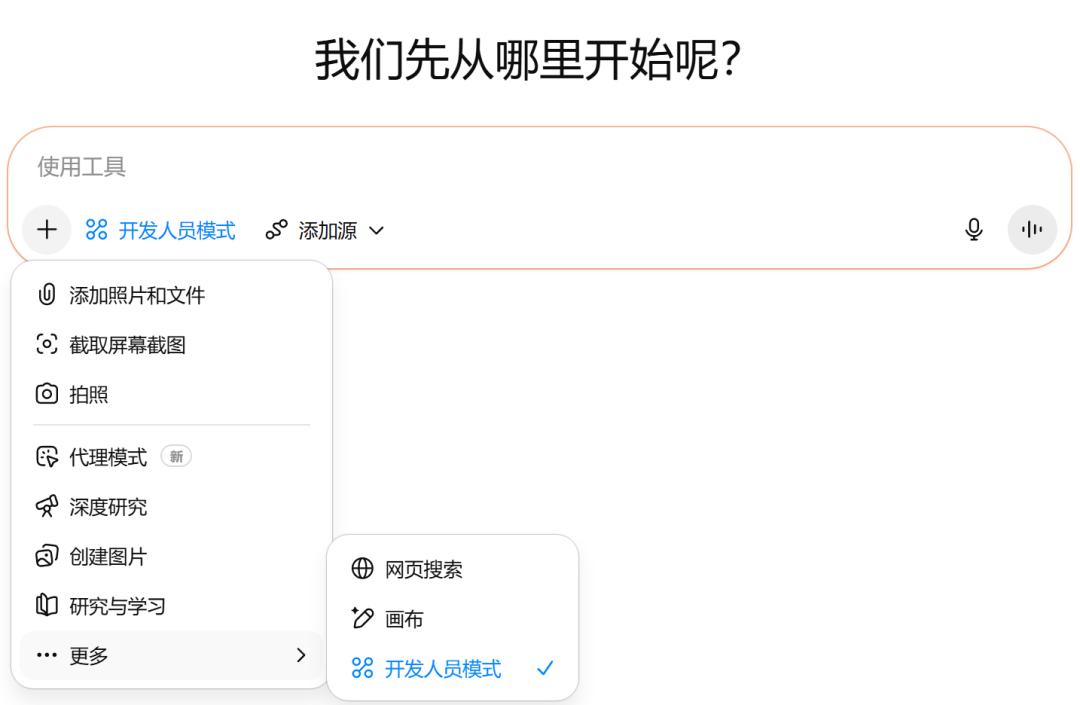The width and height of the screenshot is (1080, 705).
Task: Open the 添加源 dropdown
Action: point(325,230)
